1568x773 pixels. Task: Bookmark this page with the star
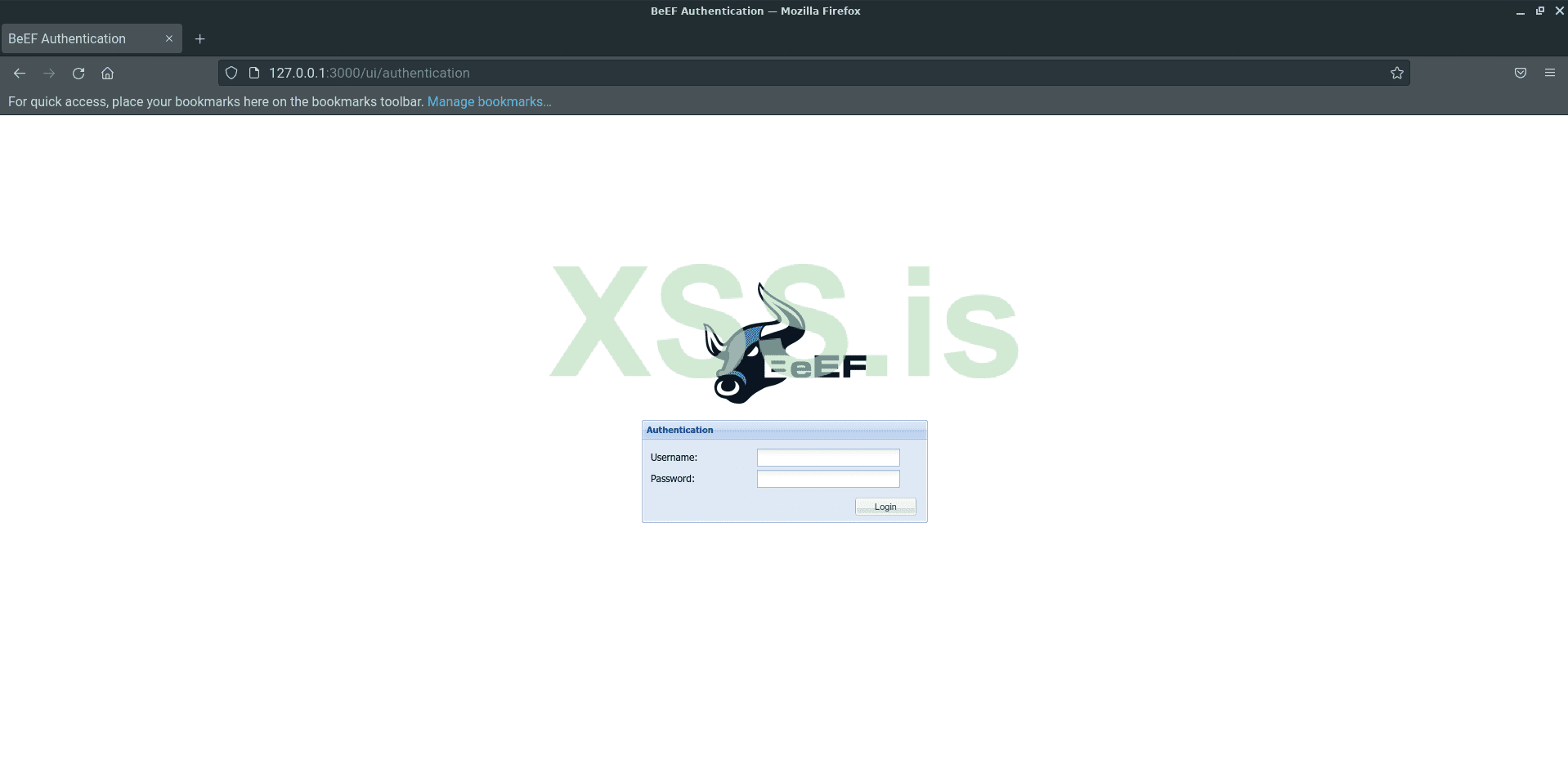click(x=1397, y=74)
